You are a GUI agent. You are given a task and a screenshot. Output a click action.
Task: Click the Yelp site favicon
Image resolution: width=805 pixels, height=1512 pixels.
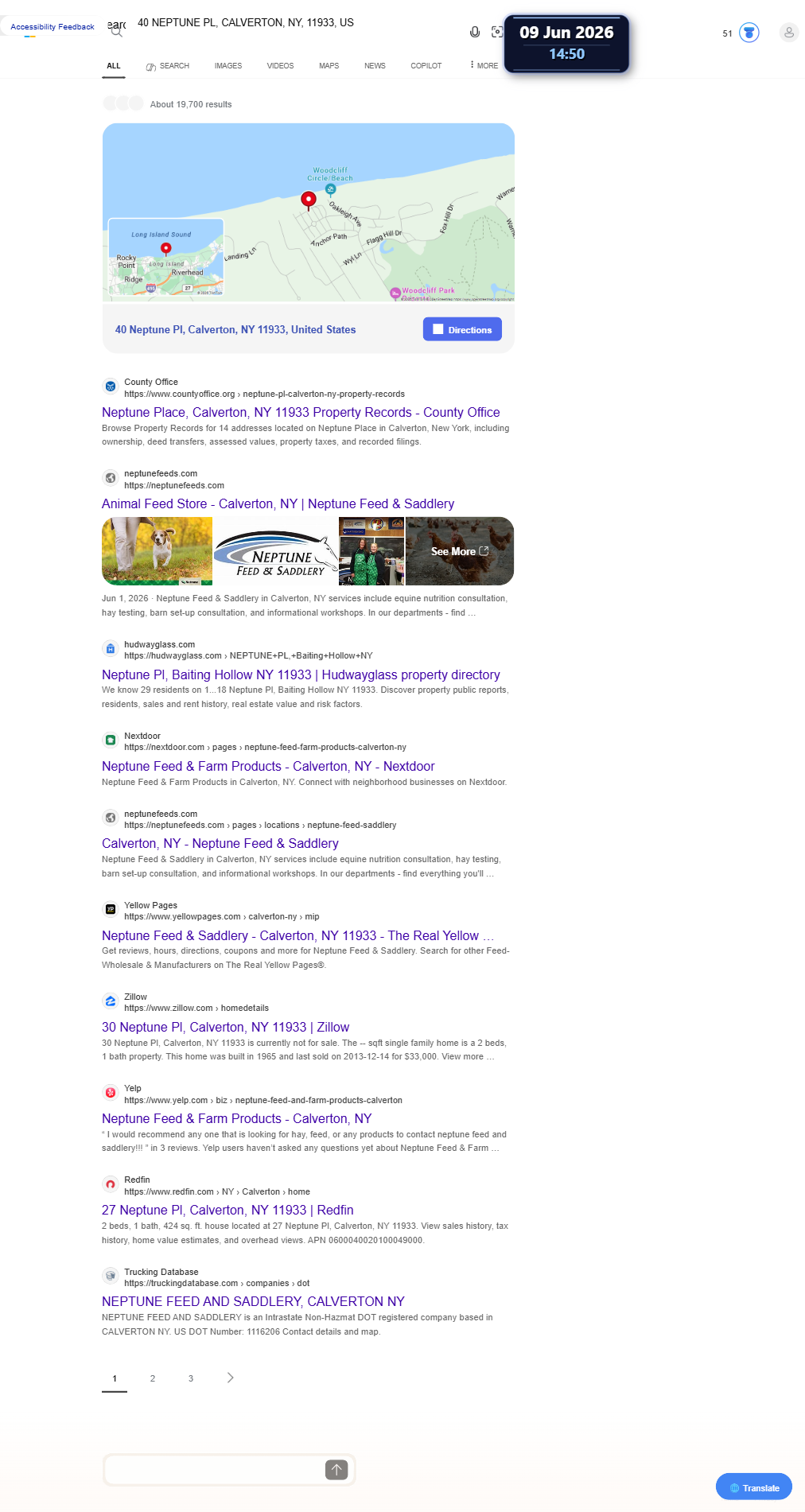point(111,1093)
